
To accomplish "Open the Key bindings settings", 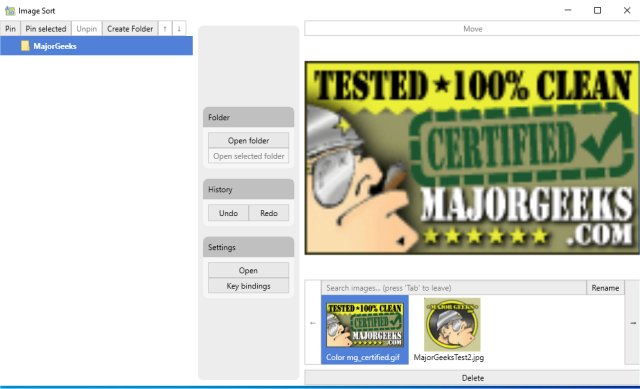I will (248, 286).
